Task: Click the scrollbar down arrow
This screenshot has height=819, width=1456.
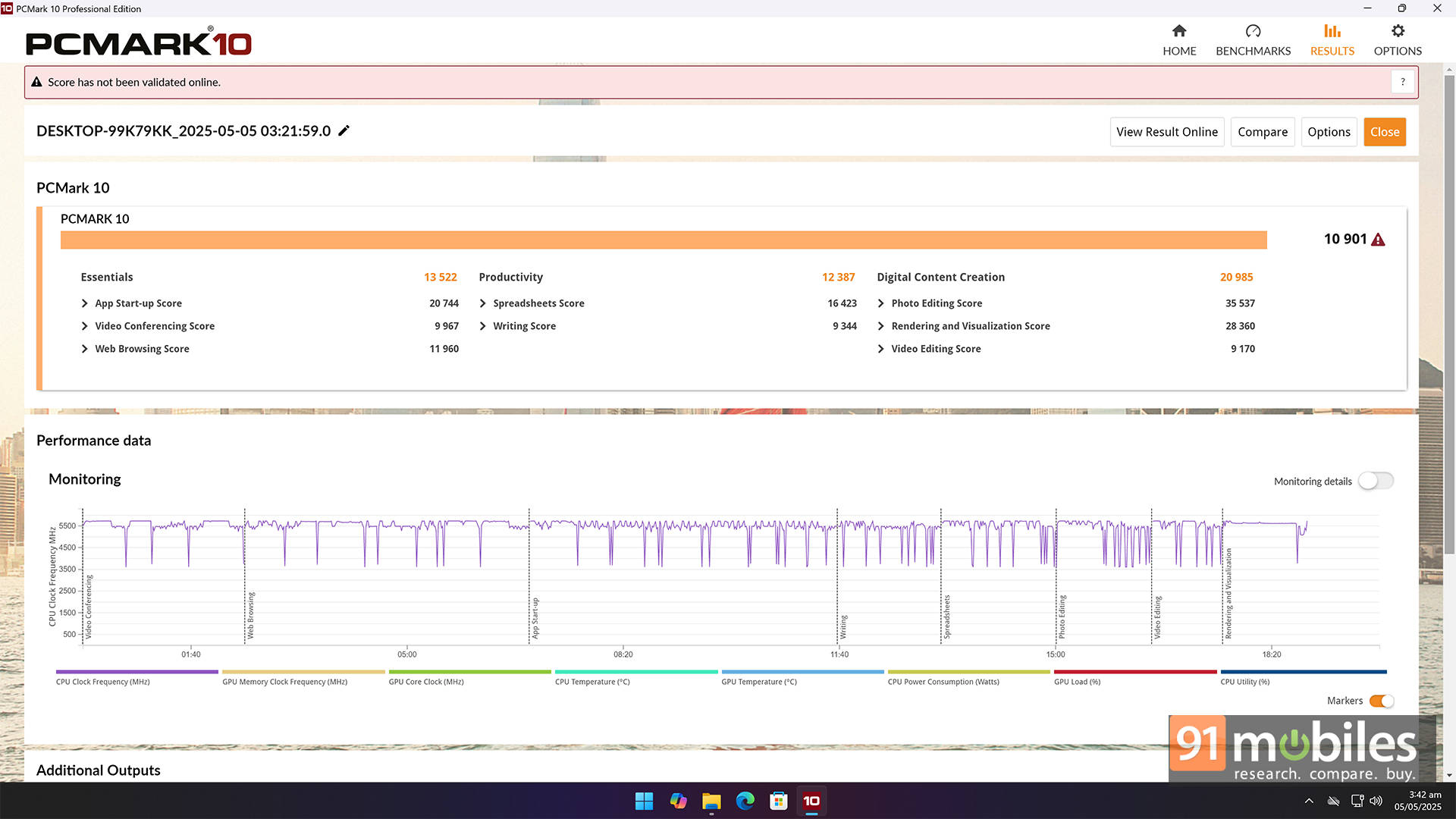Action: click(x=1449, y=775)
